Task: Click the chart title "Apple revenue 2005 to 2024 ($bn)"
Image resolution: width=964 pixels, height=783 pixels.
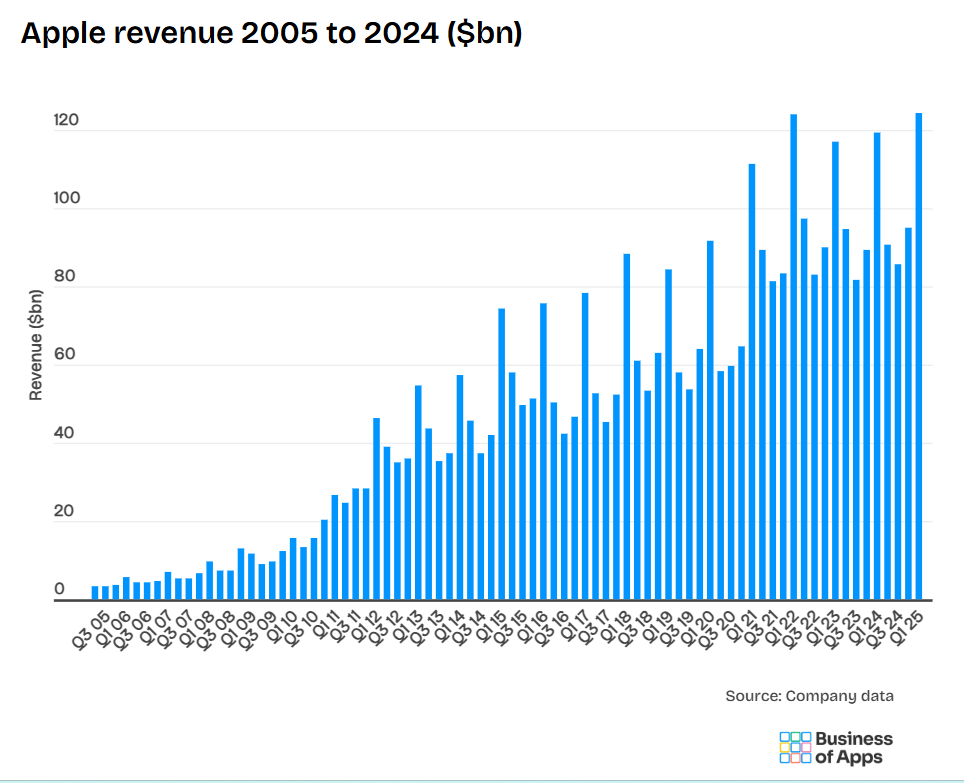Action: [x=271, y=33]
